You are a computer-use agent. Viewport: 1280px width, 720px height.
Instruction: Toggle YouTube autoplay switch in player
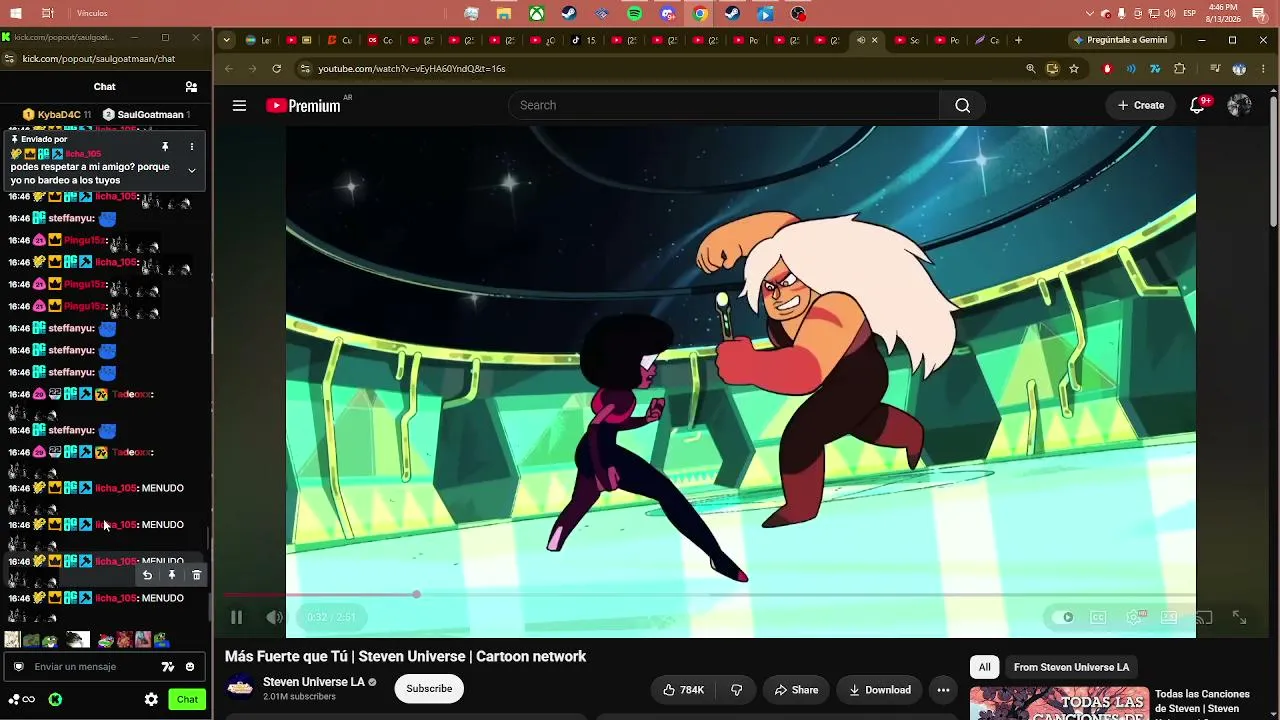(x=1064, y=617)
